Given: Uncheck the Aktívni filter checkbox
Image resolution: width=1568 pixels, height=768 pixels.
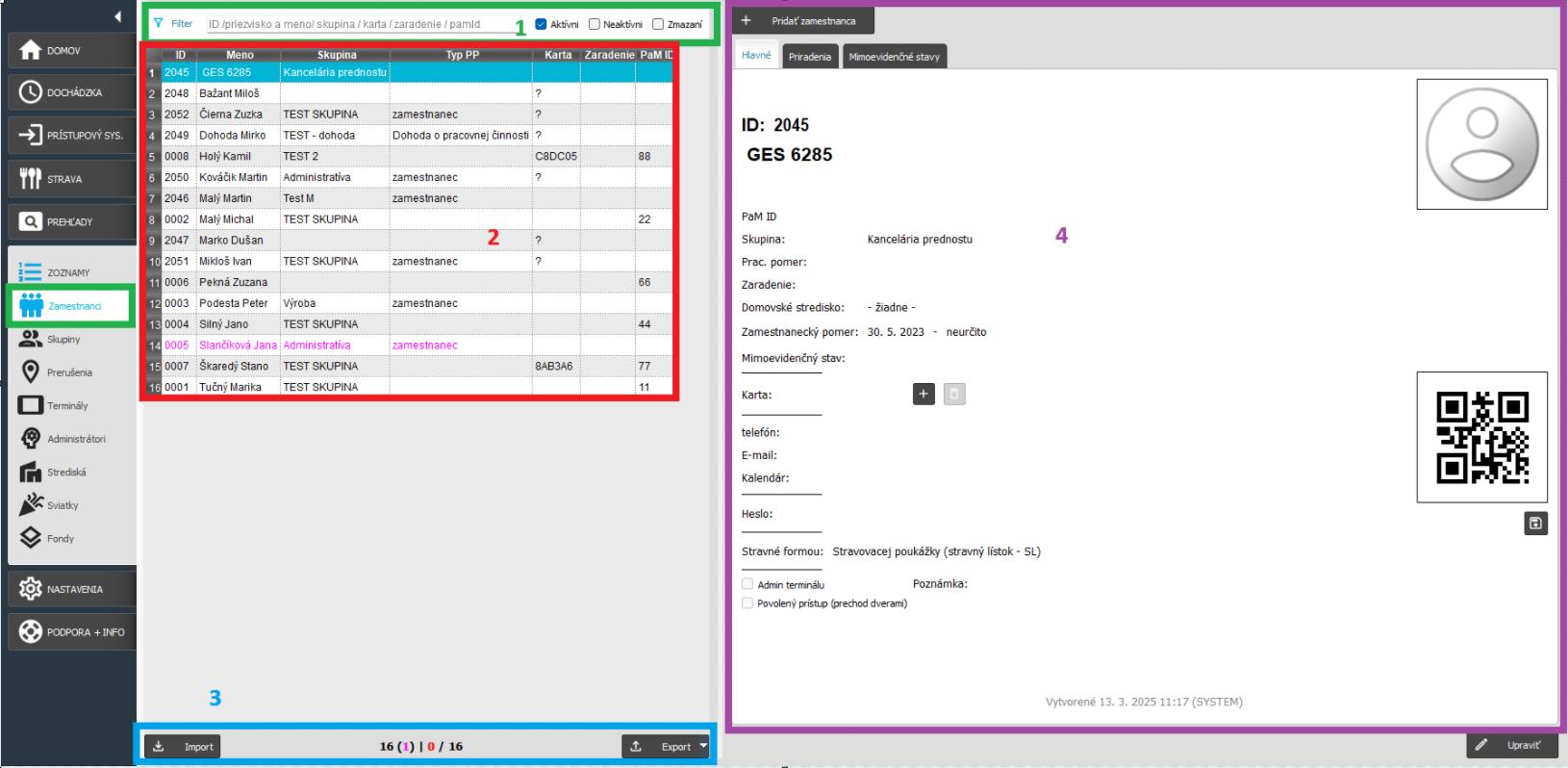Looking at the screenshot, I should (x=542, y=24).
